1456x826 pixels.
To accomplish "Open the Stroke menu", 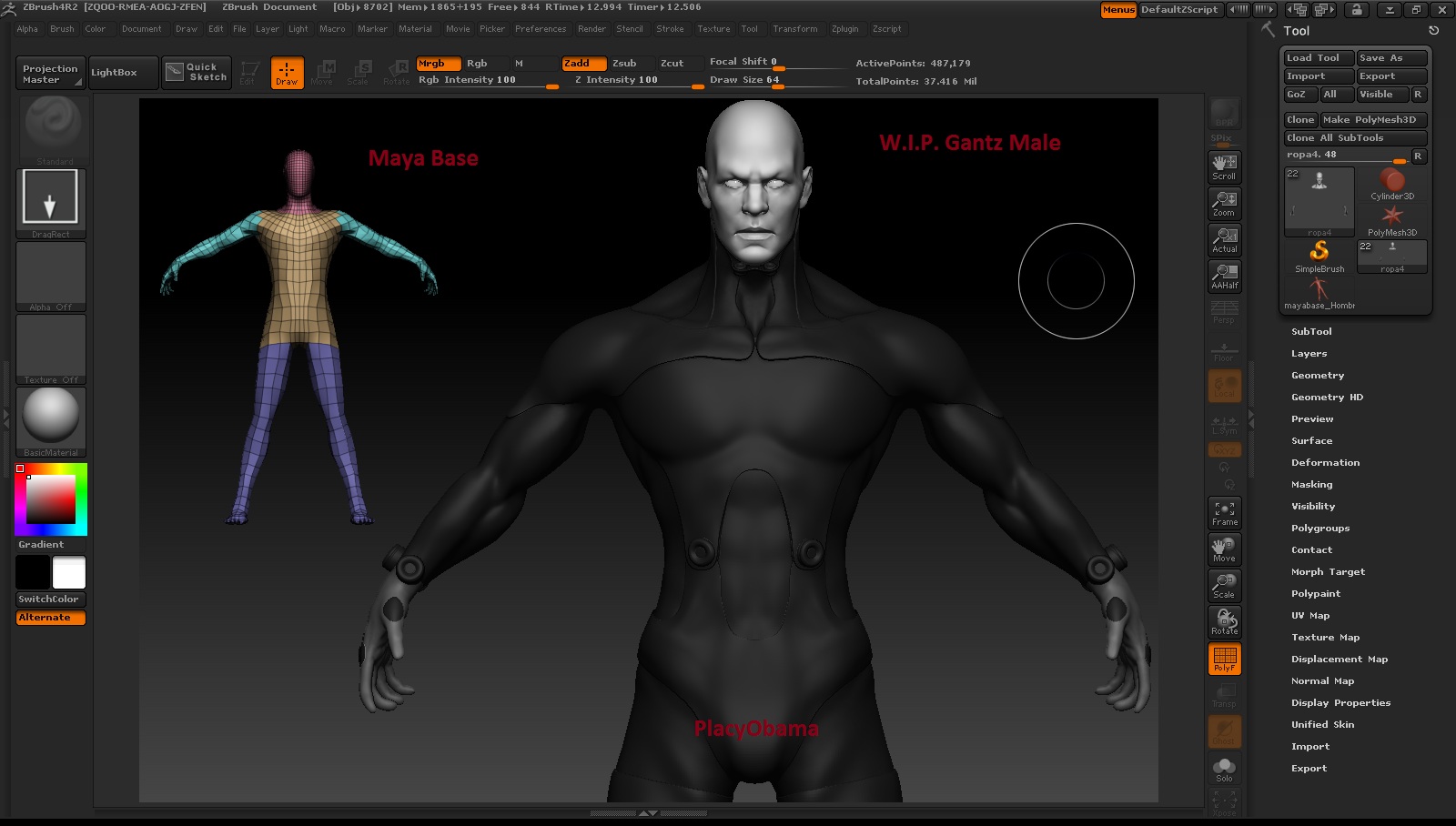I will 670,29.
